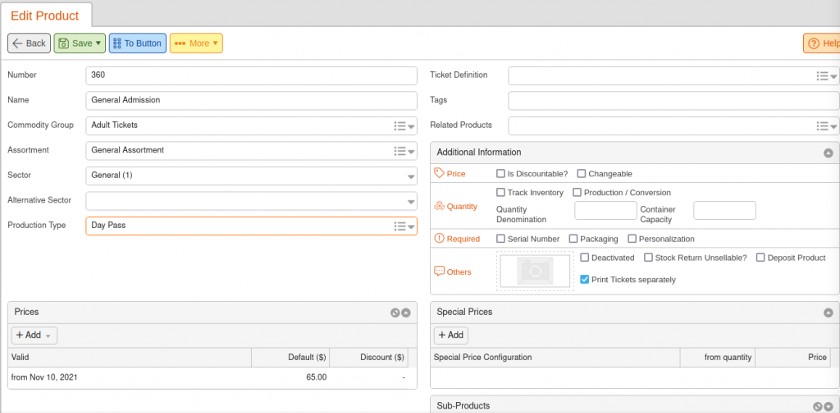Click the Required label exclamation icon

pos(439,239)
